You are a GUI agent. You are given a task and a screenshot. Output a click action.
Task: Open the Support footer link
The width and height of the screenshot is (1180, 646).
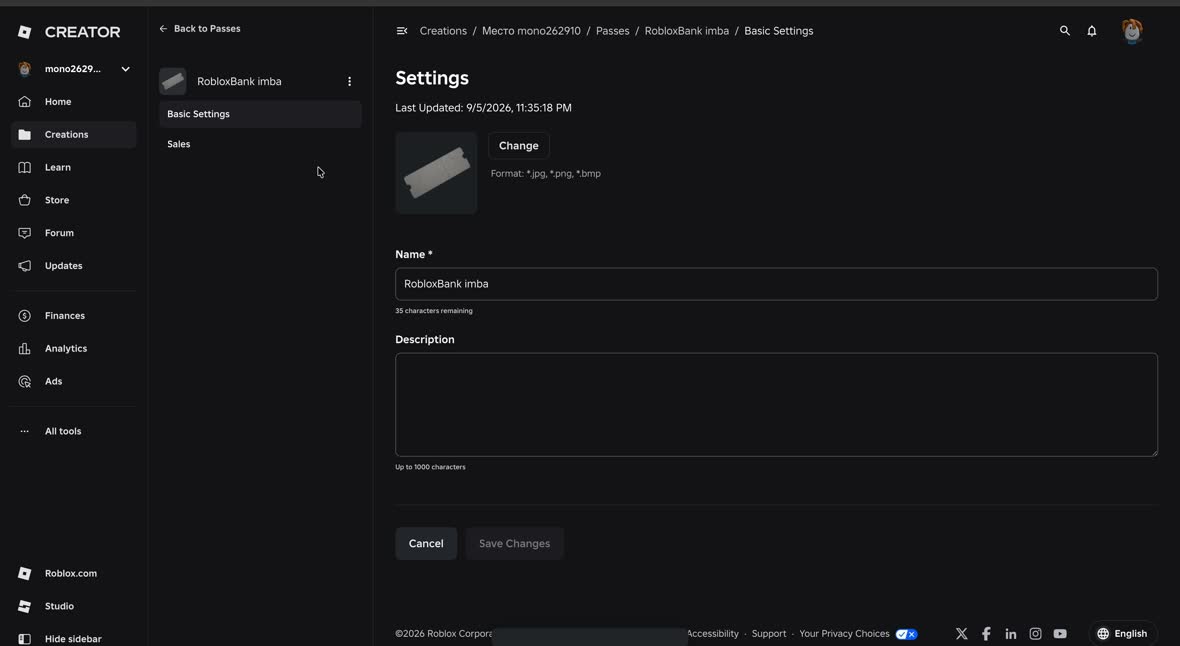(x=769, y=634)
